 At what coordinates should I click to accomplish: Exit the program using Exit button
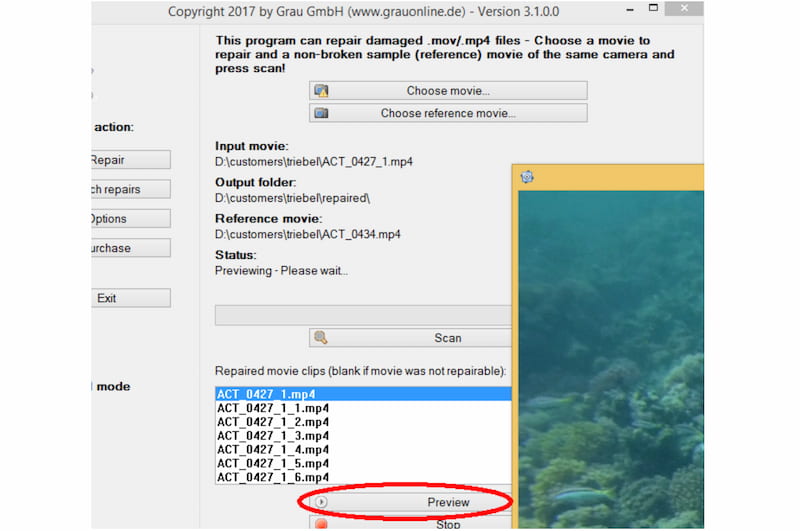[130, 298]
